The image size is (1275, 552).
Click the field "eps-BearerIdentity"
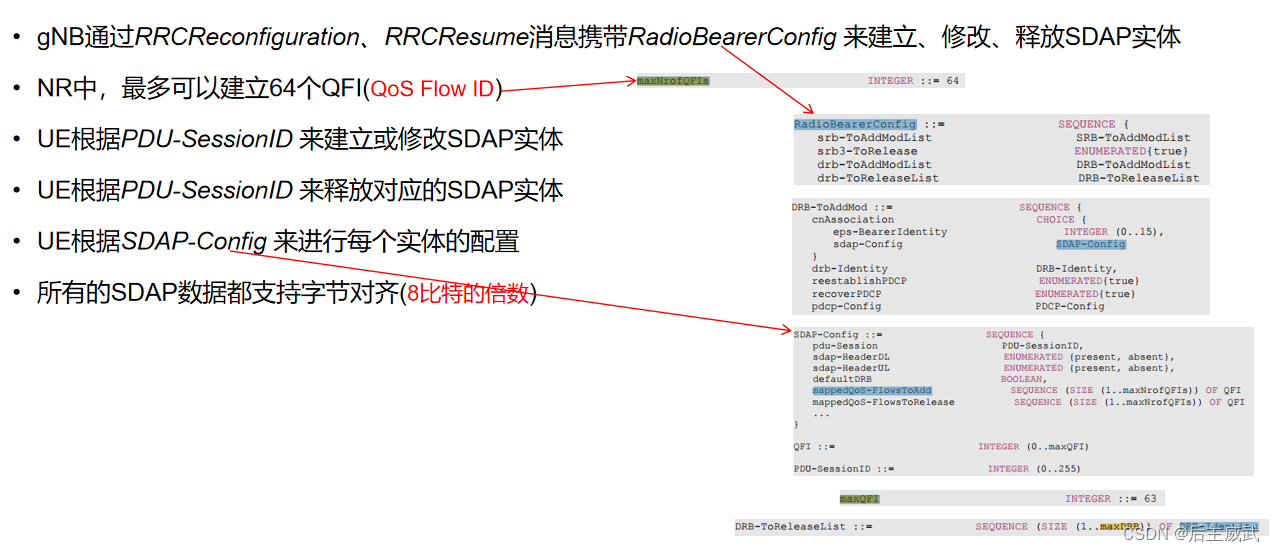pos(889,232)
